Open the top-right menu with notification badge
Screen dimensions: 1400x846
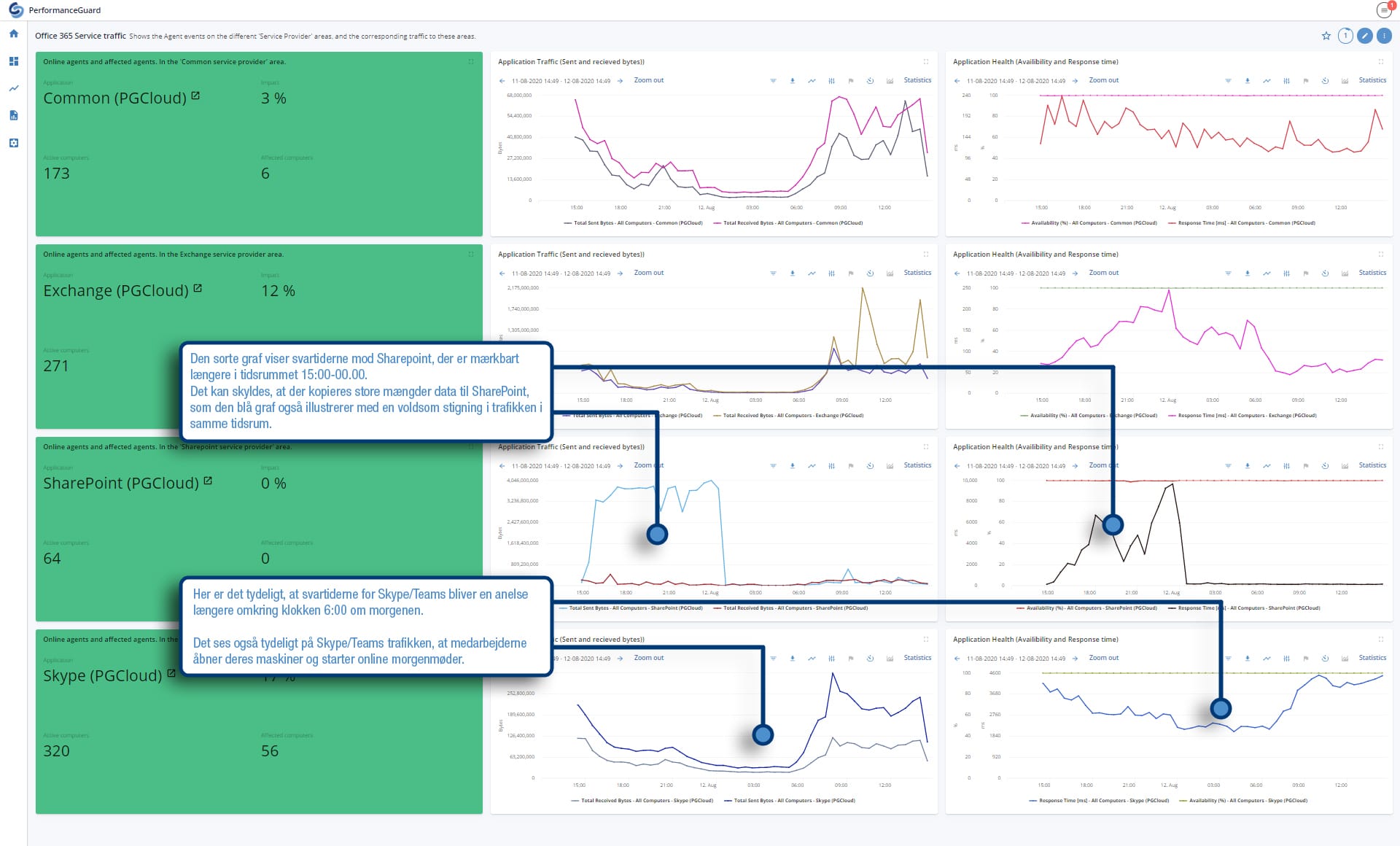click(1383, 10)
